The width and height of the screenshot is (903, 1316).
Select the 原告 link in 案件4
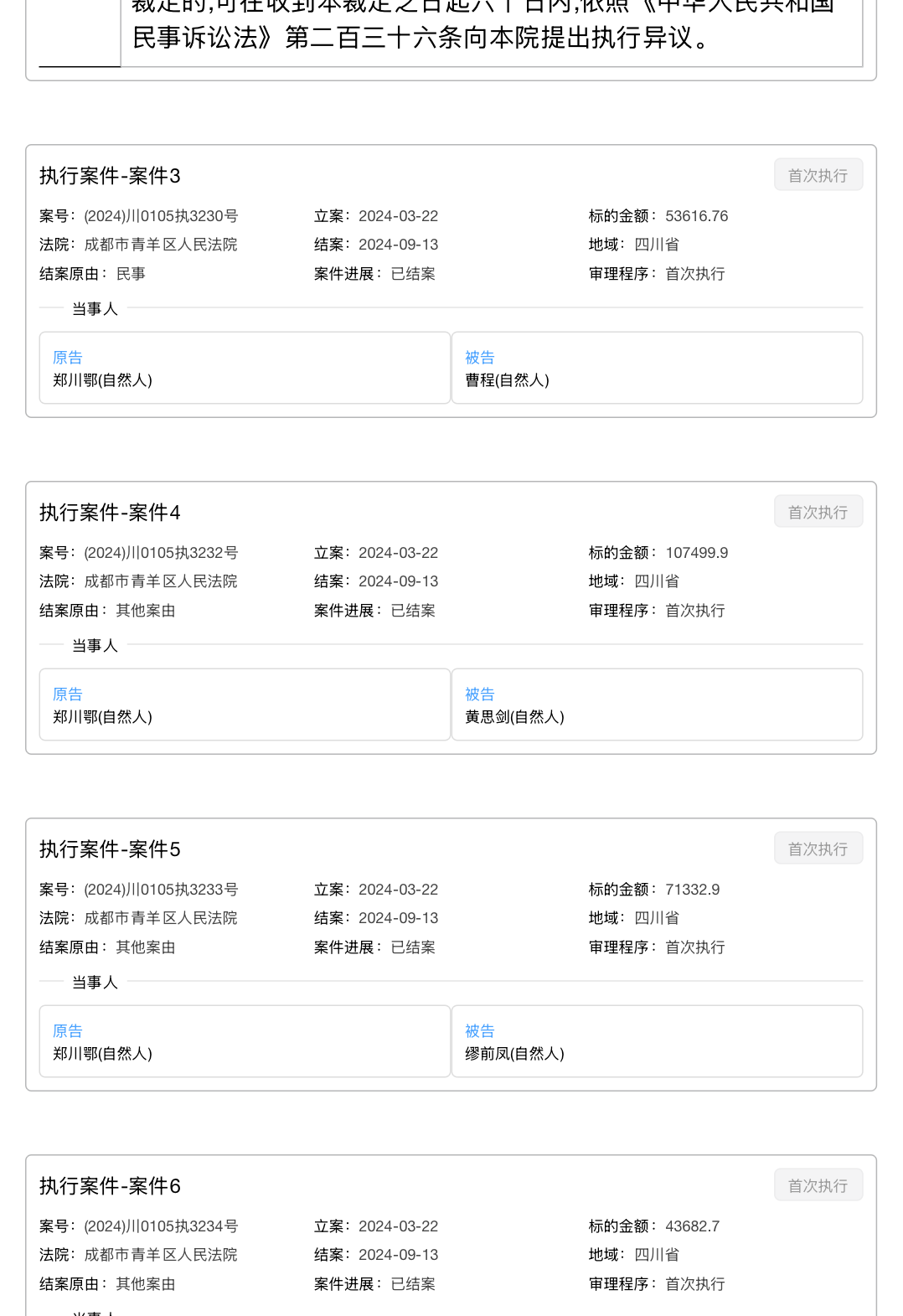pos(68,694)
